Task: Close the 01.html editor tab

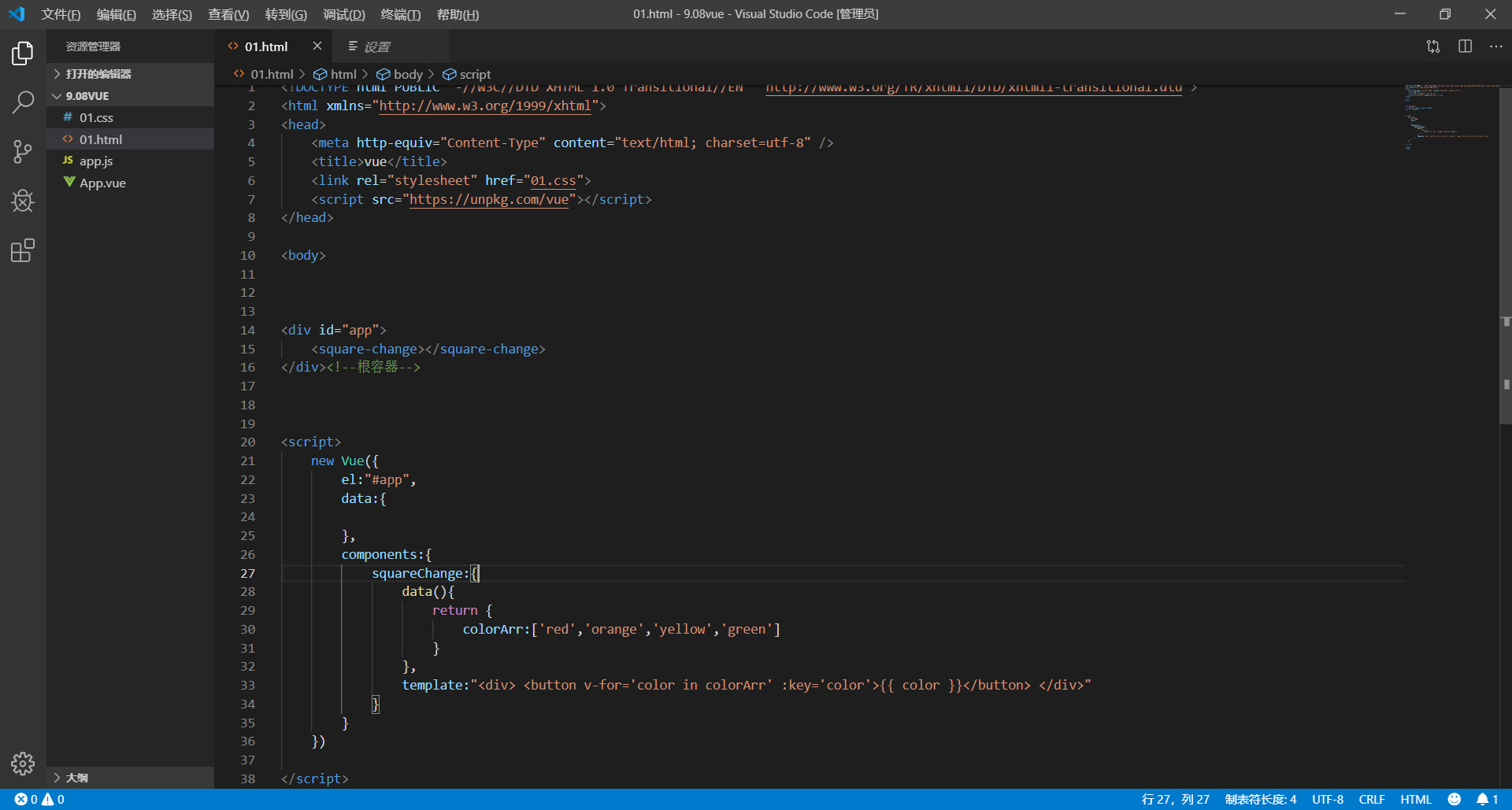Action: [317, 46]
